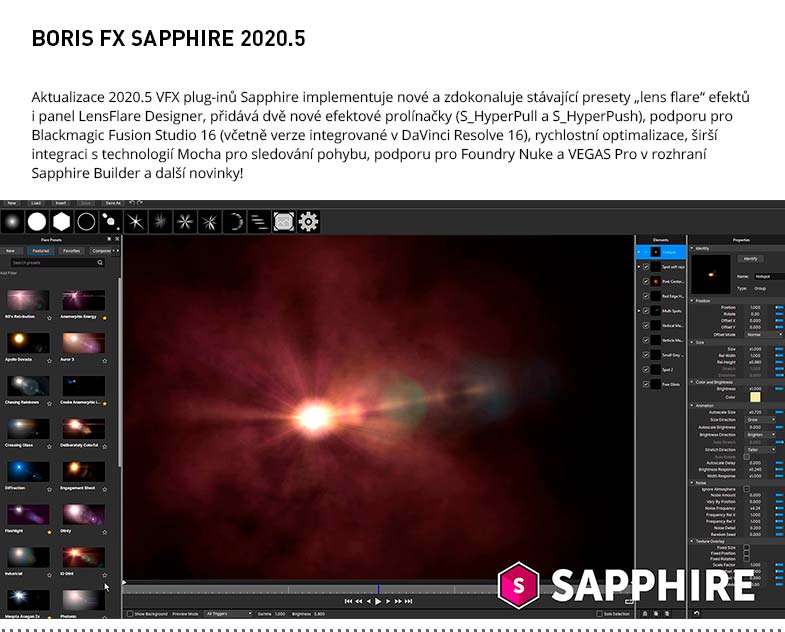Click the timeline at the blue playhead
Viewport: 785px width, 632px height.
coord(378,589)
